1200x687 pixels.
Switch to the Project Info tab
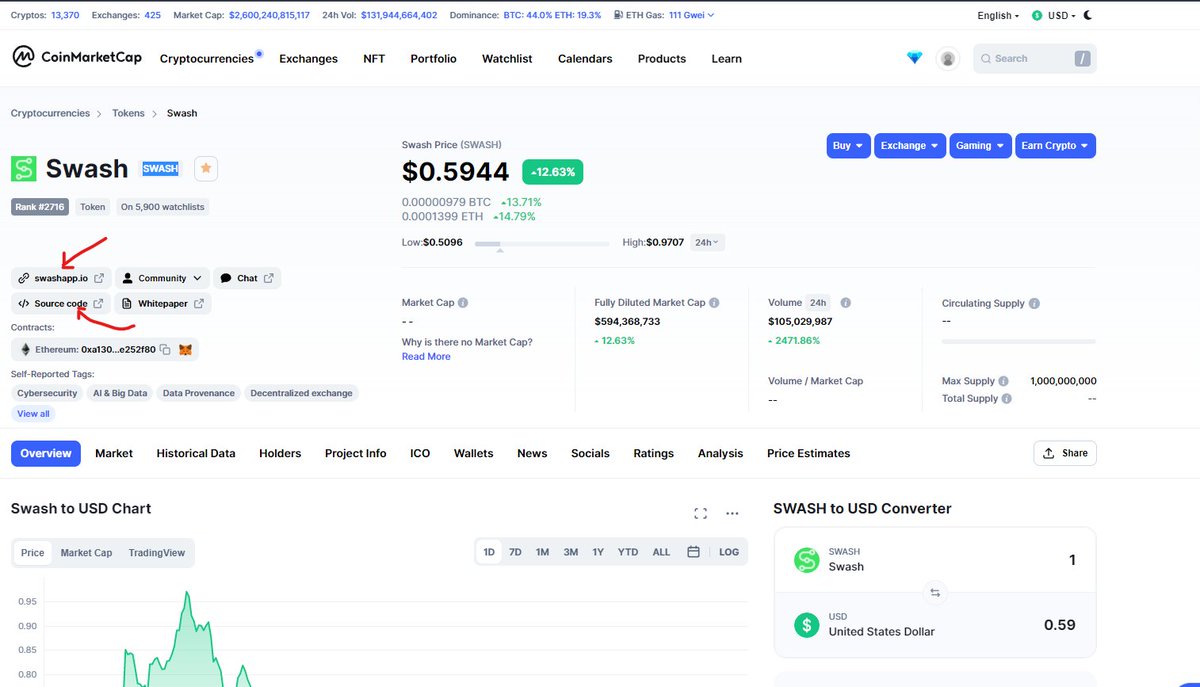tap(355, 453)
